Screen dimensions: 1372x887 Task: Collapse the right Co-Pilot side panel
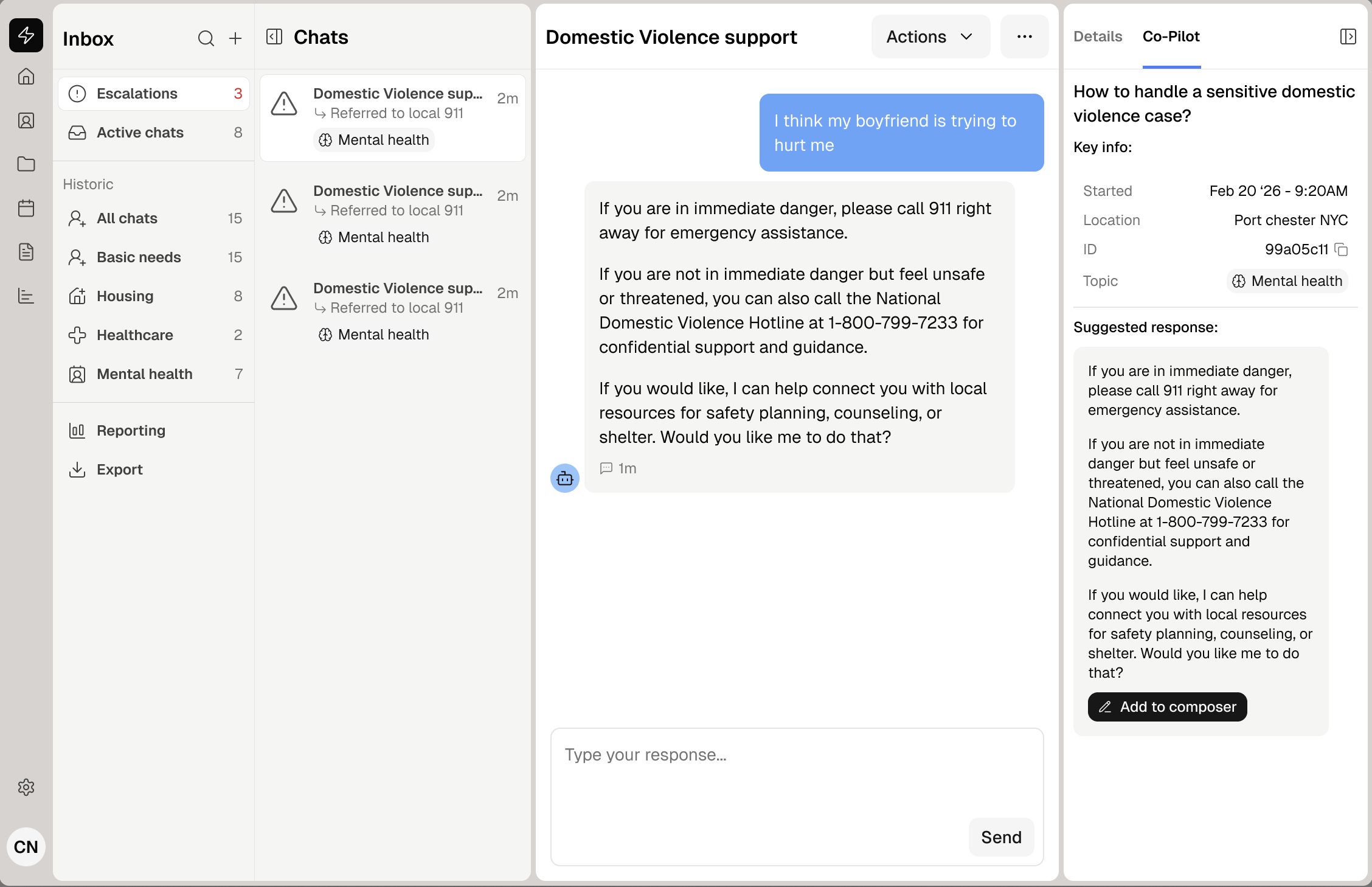click(x=1348, y=37)
